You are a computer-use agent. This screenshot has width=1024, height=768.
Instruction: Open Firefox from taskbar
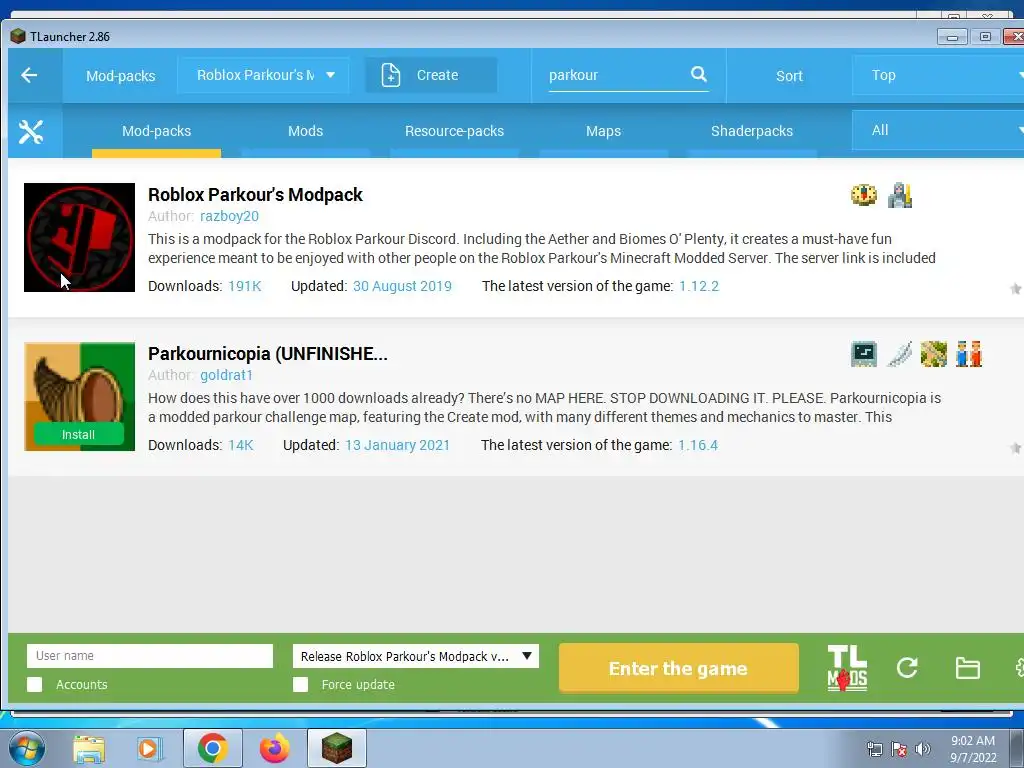[274, 748]
